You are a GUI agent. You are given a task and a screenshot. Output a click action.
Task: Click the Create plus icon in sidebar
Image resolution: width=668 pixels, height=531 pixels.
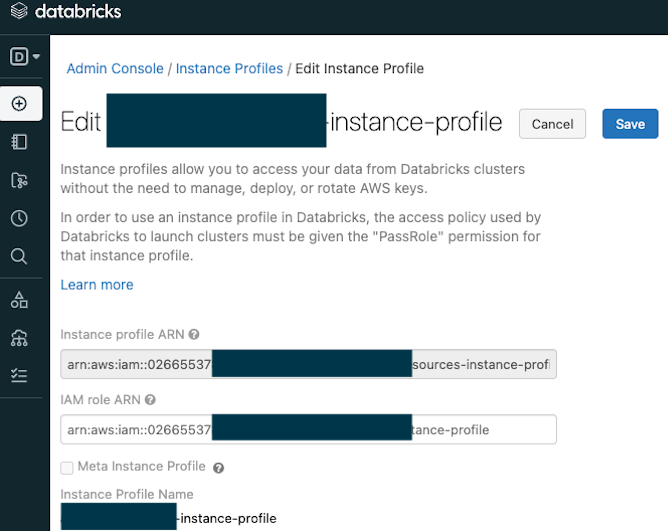tap(19, 104)
